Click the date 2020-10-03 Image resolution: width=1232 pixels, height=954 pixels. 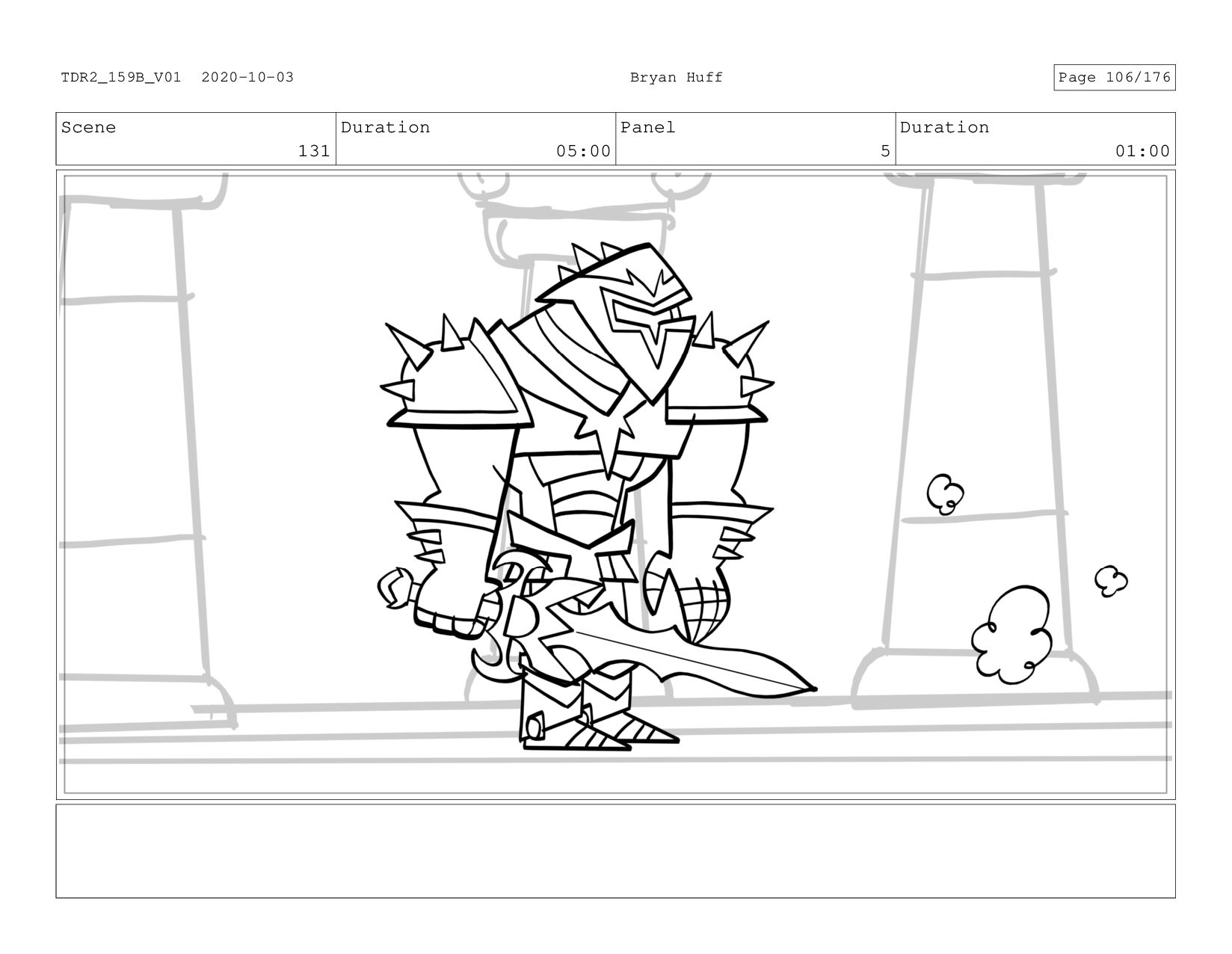pos(247,77)
